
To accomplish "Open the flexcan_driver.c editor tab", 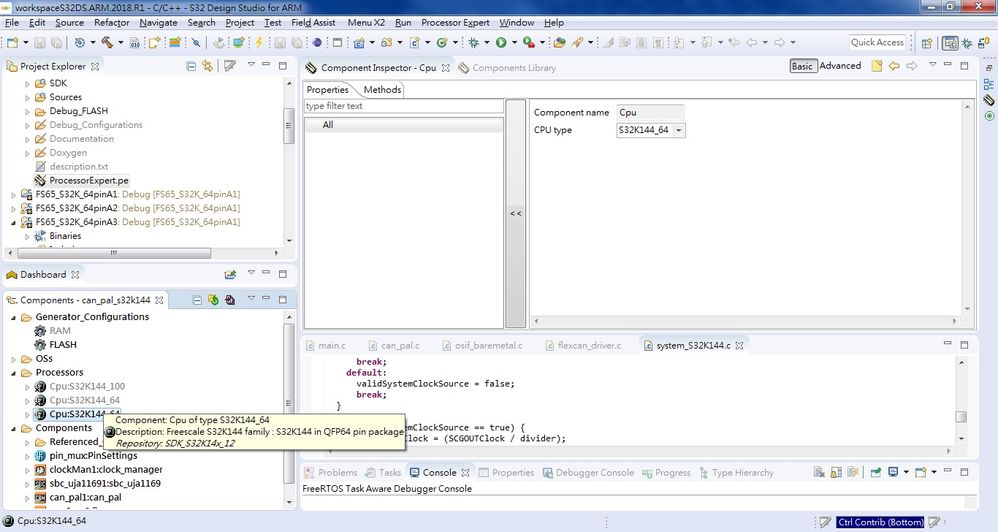I will click(x=583, y=346).
